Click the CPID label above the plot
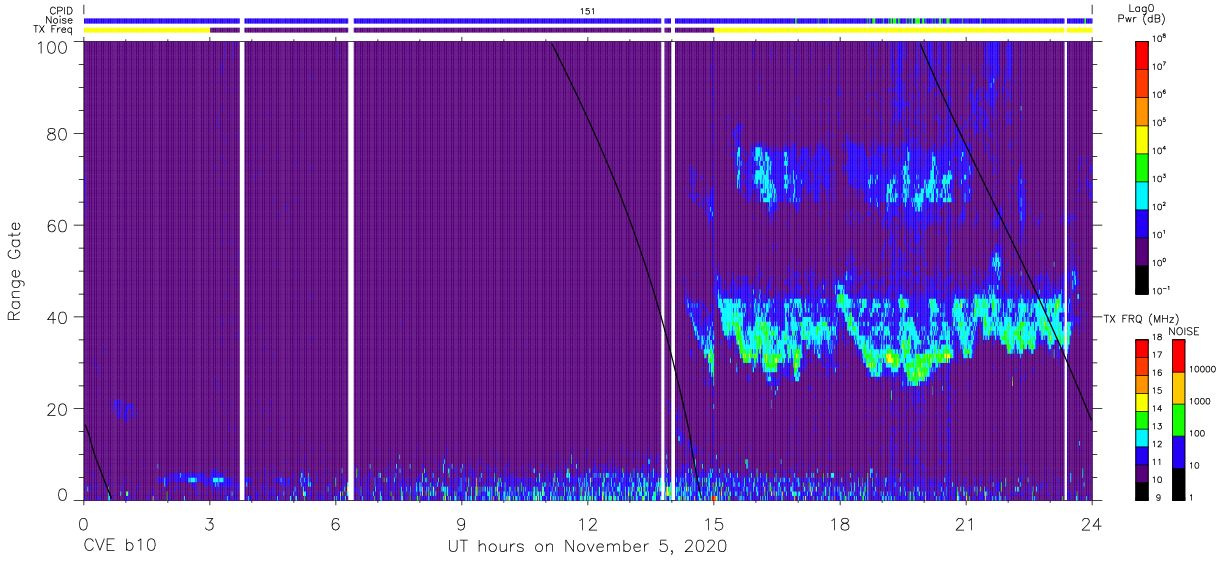 click(63, 10)
